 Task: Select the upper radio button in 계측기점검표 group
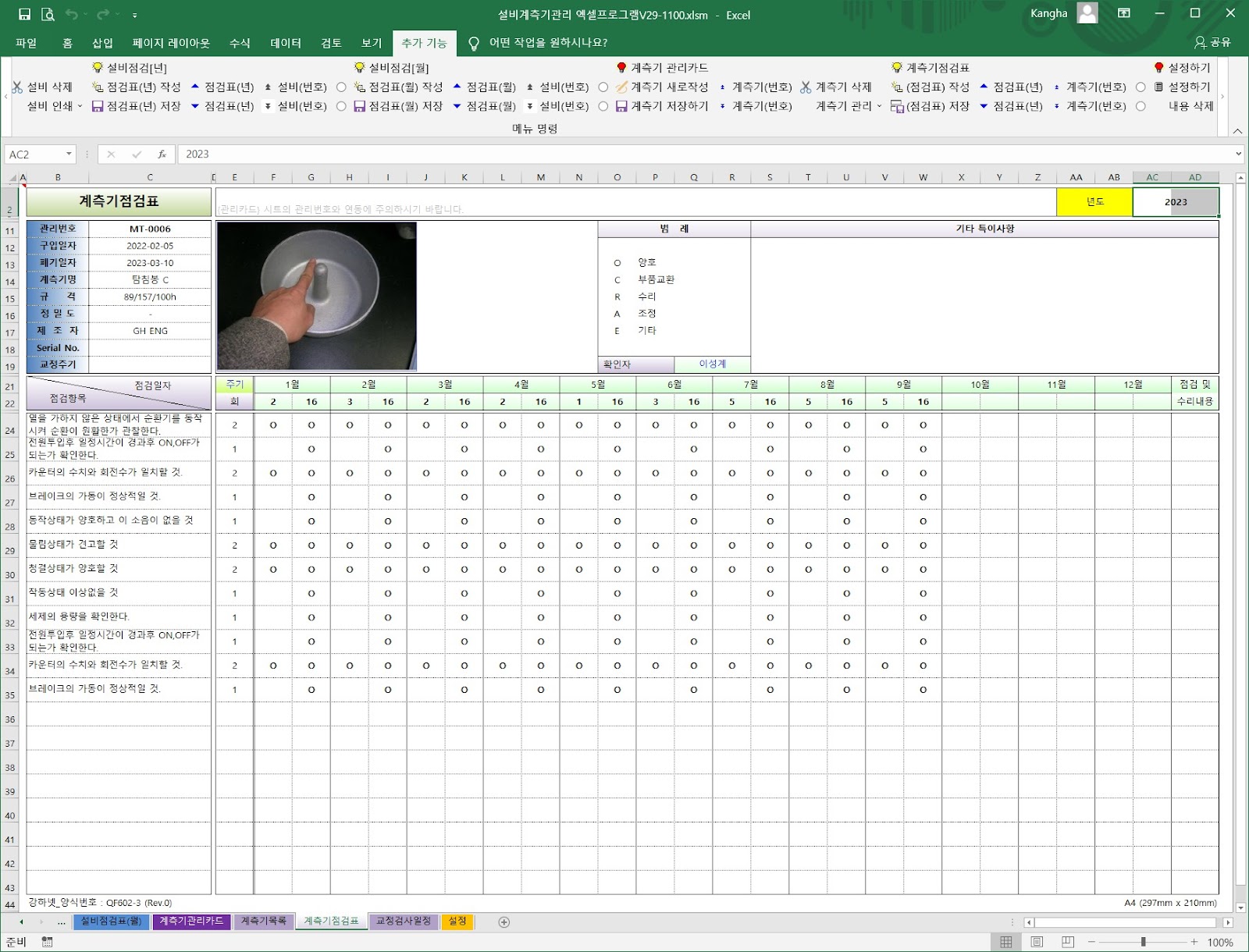pos(1140,87)
